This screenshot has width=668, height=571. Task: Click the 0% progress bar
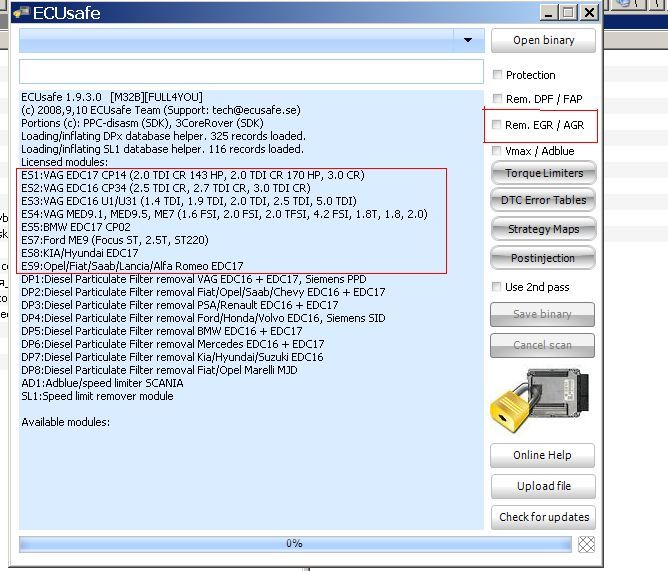pyautogui.click(x=295, y=544)
